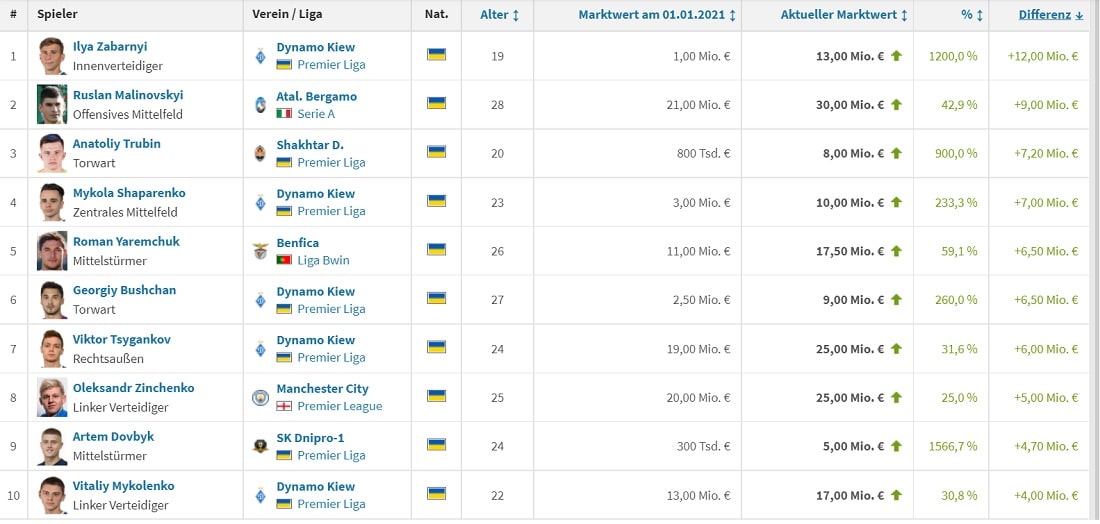Click England flag next to Premier League
The width and height of the screenshot is (1100, 524).
(x=284, y=406)
